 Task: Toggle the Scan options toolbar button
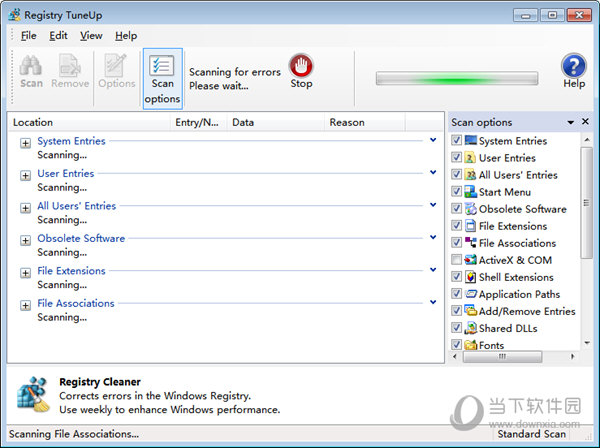pyautogui.click(x=162, y=79)
